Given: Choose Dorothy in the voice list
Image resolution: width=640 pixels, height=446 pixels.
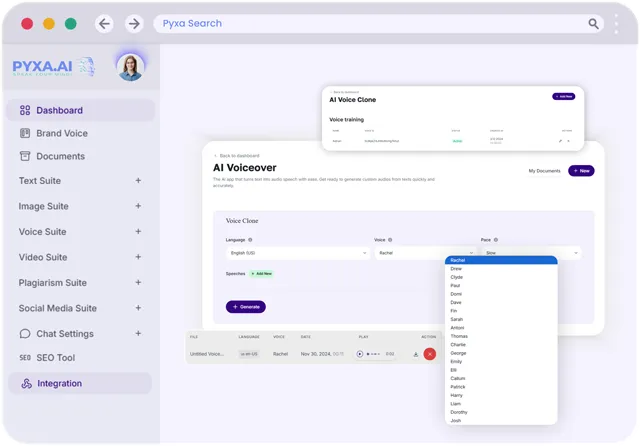Looking at the screenshot, I should (501, 412).
